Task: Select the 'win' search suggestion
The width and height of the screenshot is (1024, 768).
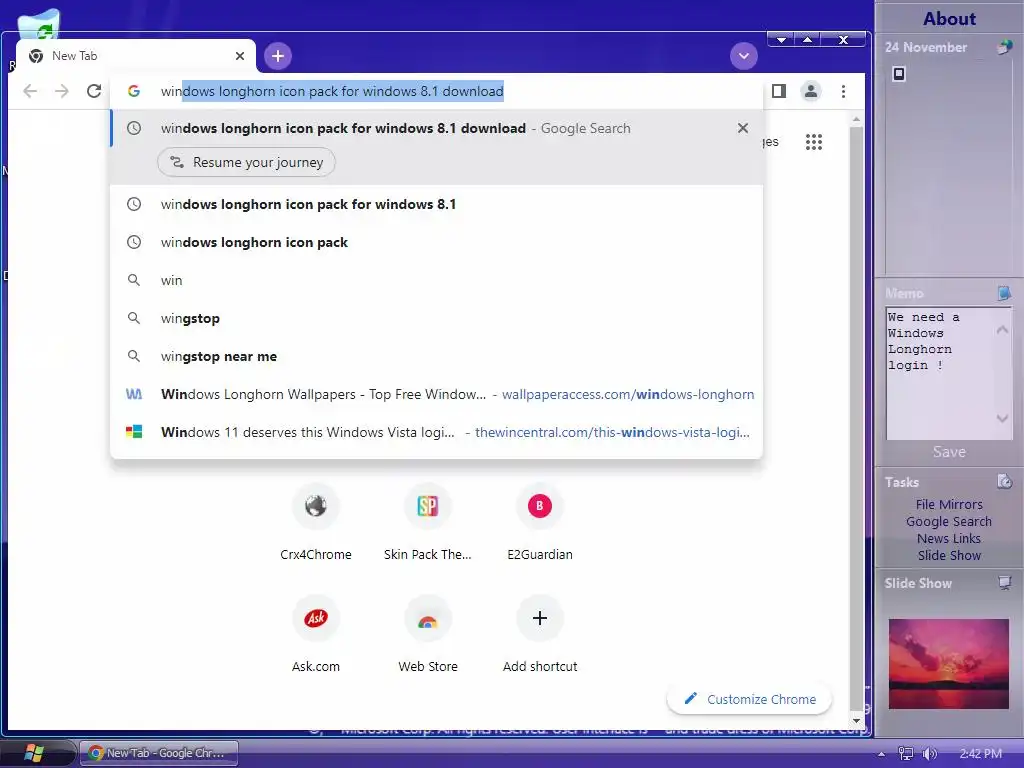Action: pyautogui.click(x=436, y=280)
